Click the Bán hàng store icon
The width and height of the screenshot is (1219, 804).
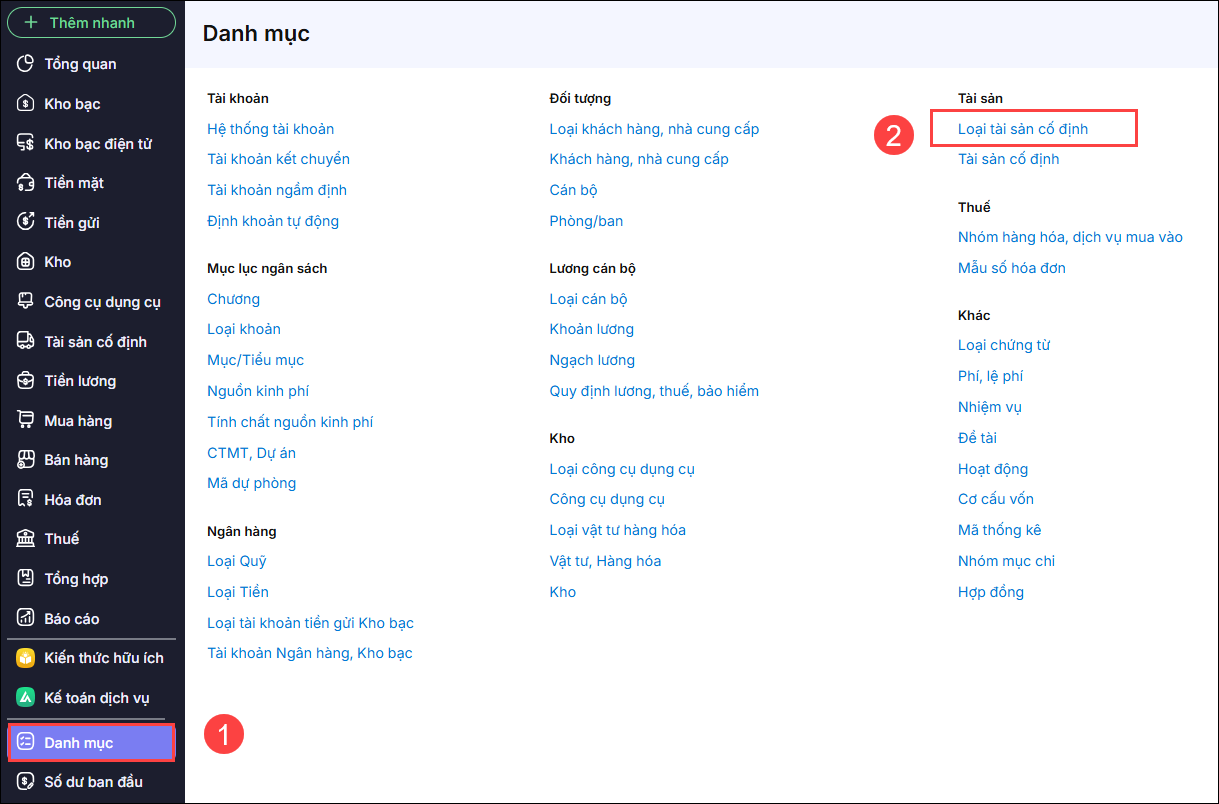(x=26, y=460)
